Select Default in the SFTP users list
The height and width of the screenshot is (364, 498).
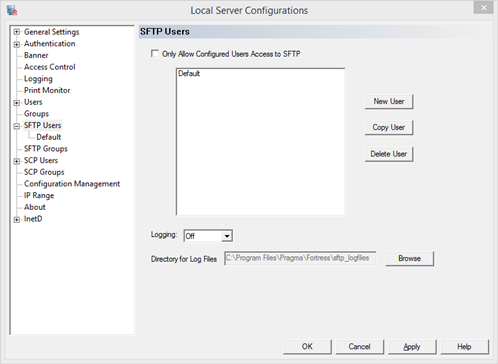point(189,73)
